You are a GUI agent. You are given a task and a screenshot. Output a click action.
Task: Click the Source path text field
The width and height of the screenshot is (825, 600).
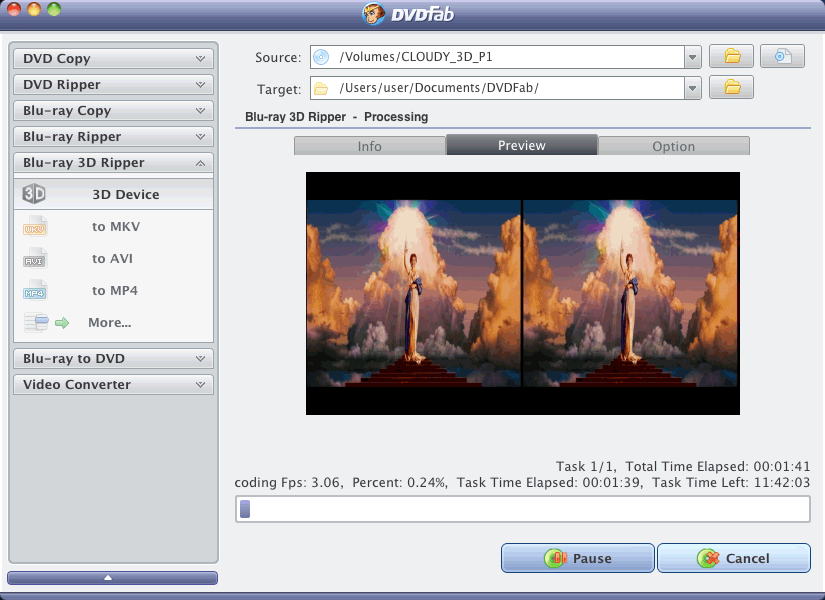click(x=497, y=57)
